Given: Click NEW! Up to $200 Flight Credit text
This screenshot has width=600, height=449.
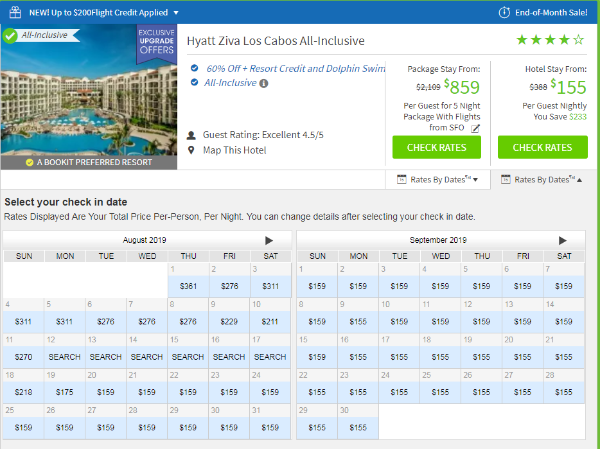Looking at the screenshot, I should pyautogui.click(x=98, y=13).
